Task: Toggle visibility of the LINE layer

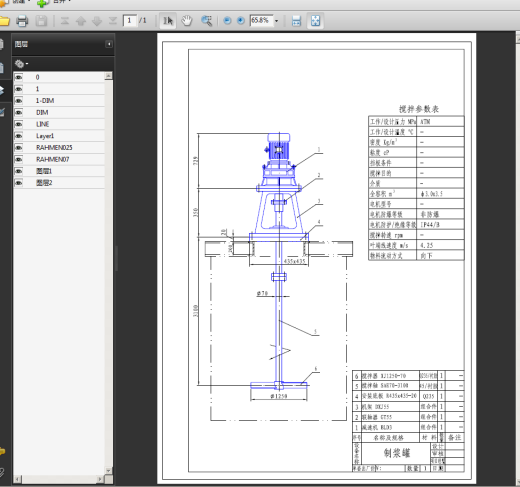Action: pos(18,124)
